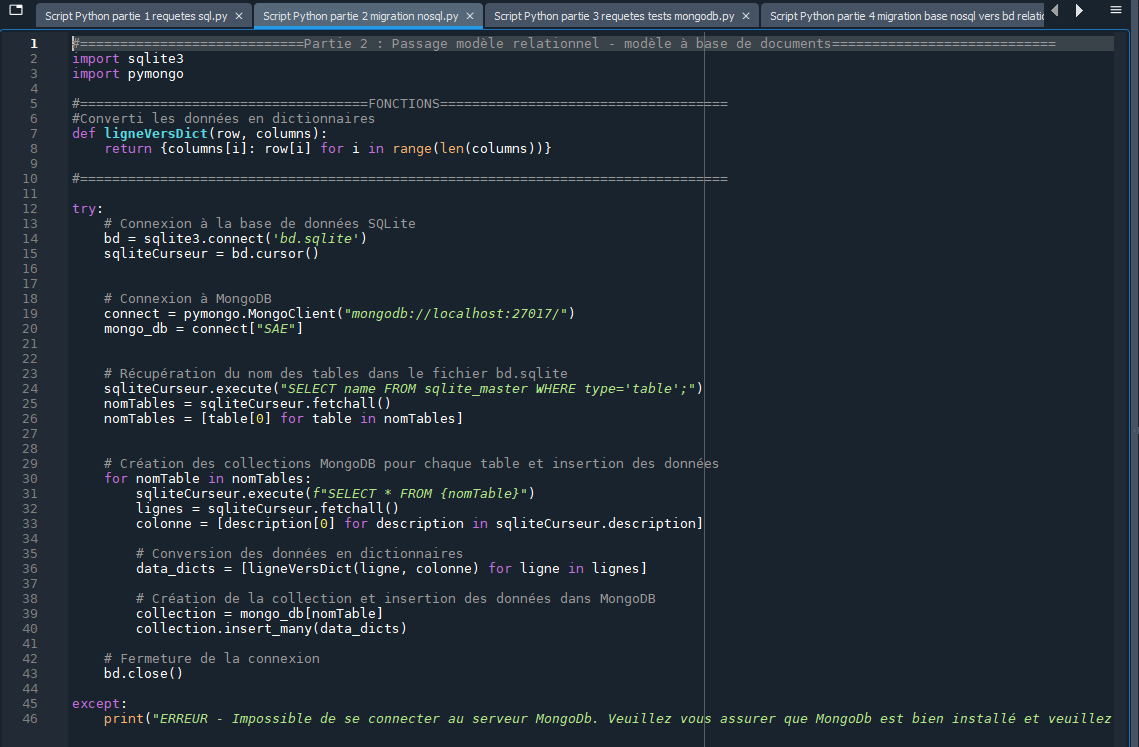Close the 'partie 3 requetes tests mongodb.py' tab

pos(746,16)
